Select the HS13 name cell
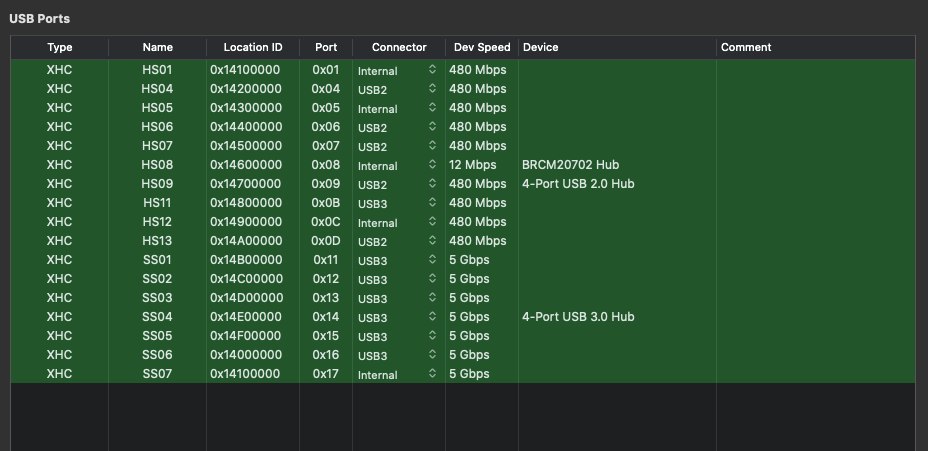 [157, 240]
